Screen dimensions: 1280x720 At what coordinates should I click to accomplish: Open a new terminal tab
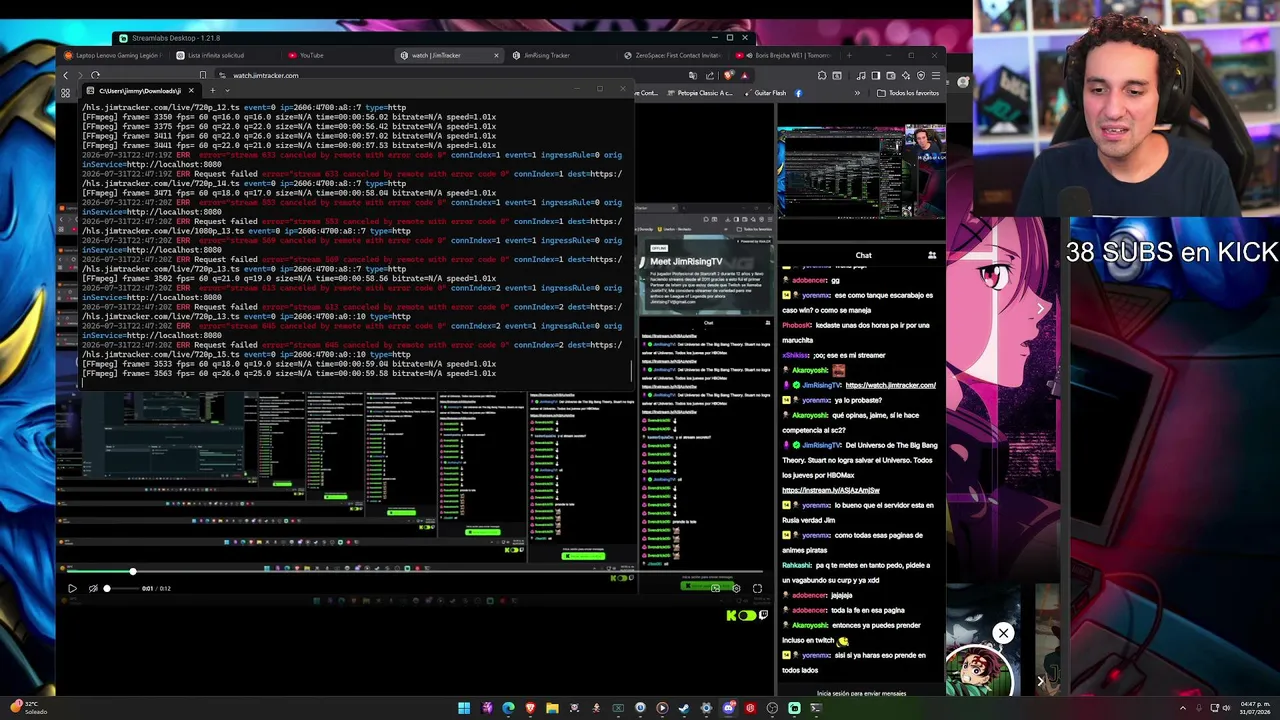[x=212, y=91]
